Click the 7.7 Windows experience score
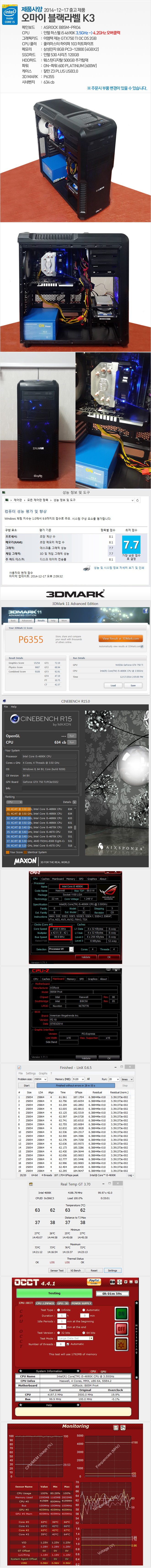Image resolution: width=151 pixels, height=1568 pixels. [131, 545]
